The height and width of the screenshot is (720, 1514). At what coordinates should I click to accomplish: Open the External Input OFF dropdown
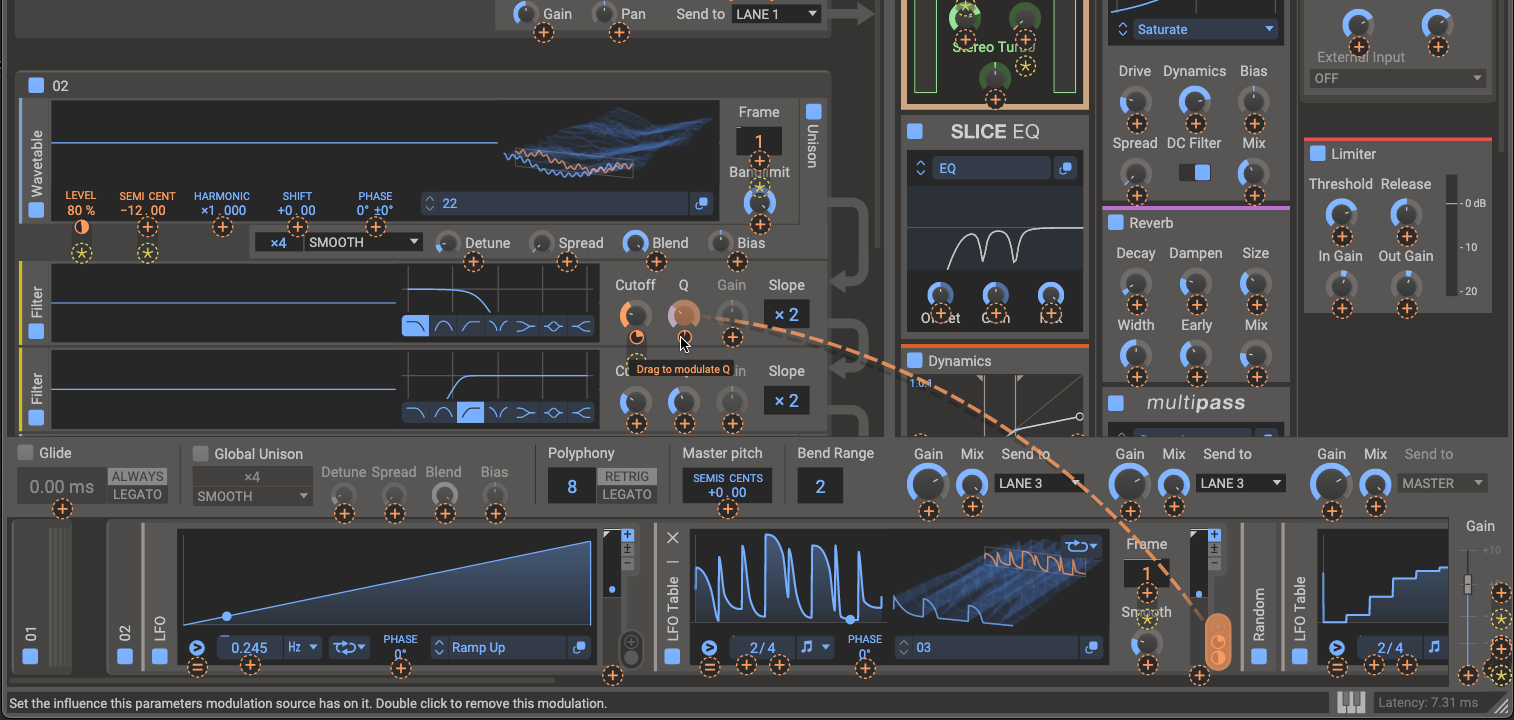point(1396,78)
